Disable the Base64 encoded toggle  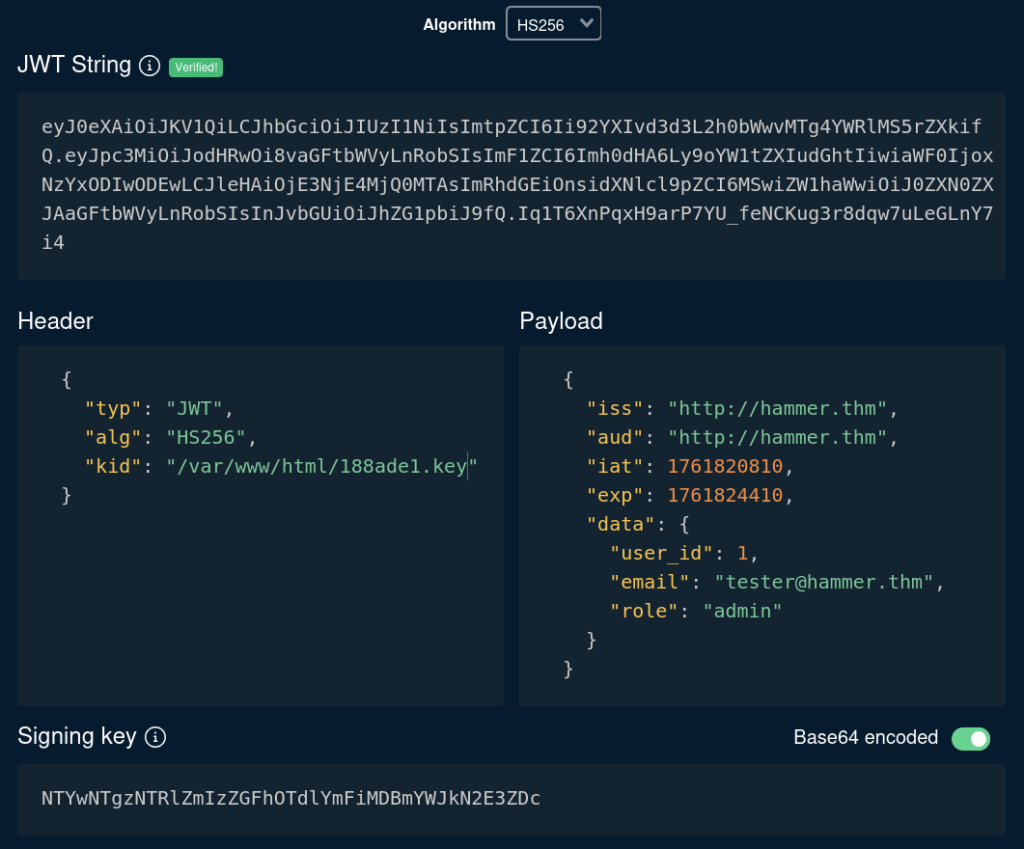tap(970, 738)
